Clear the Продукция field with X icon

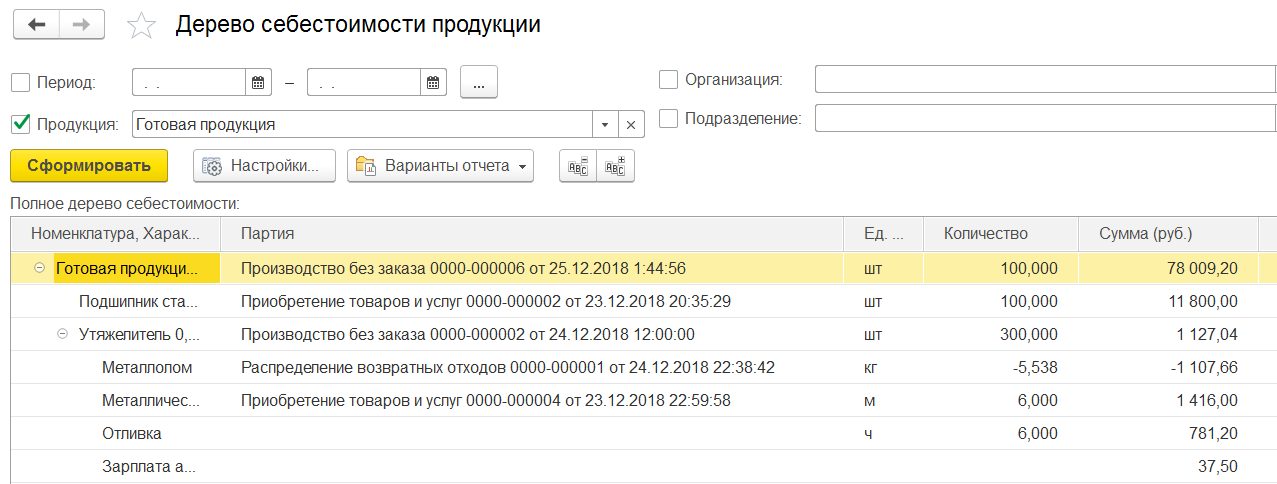point(631,125)
